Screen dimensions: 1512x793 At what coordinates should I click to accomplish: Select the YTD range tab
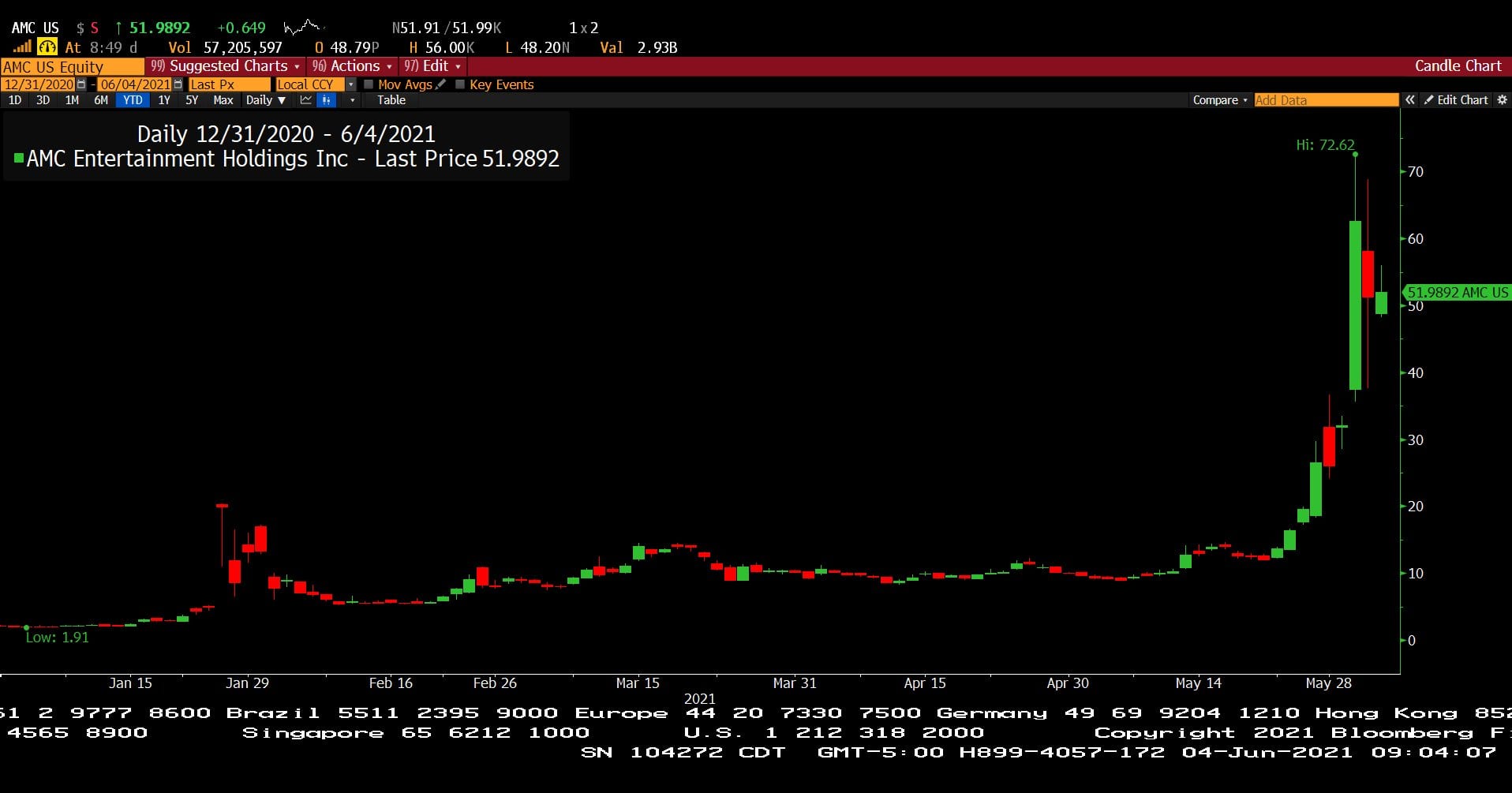133,100
